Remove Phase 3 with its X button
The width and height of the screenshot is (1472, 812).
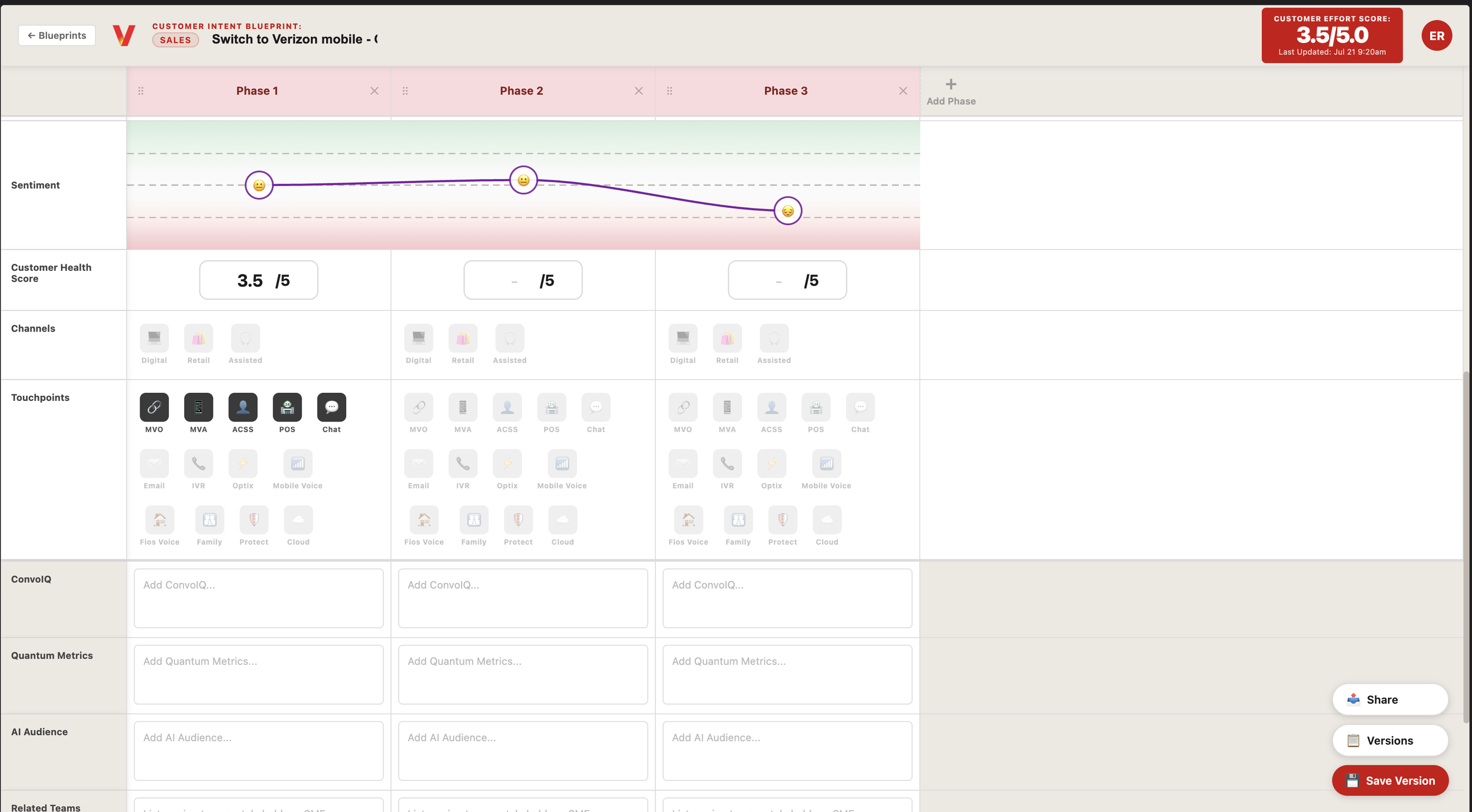click(903, 91)
